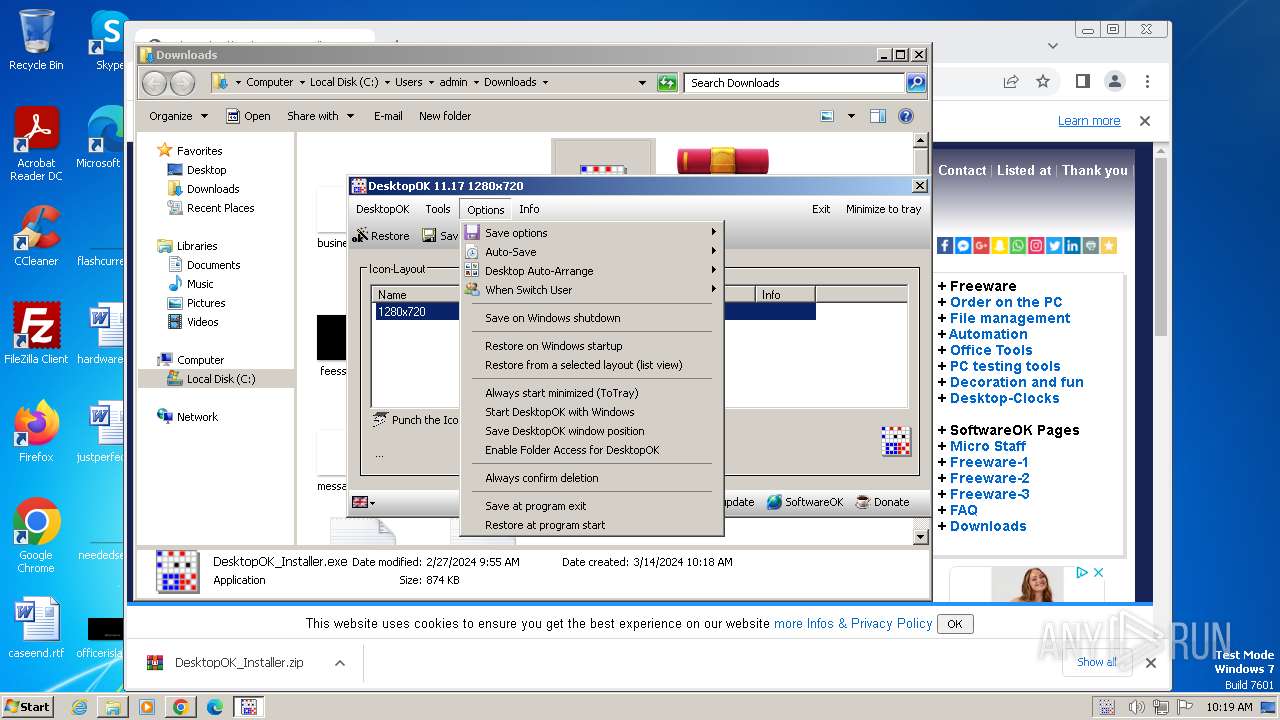Toggle Always confirm deletion
Screen dimensions: 1280x720
(x=591, y=478)
